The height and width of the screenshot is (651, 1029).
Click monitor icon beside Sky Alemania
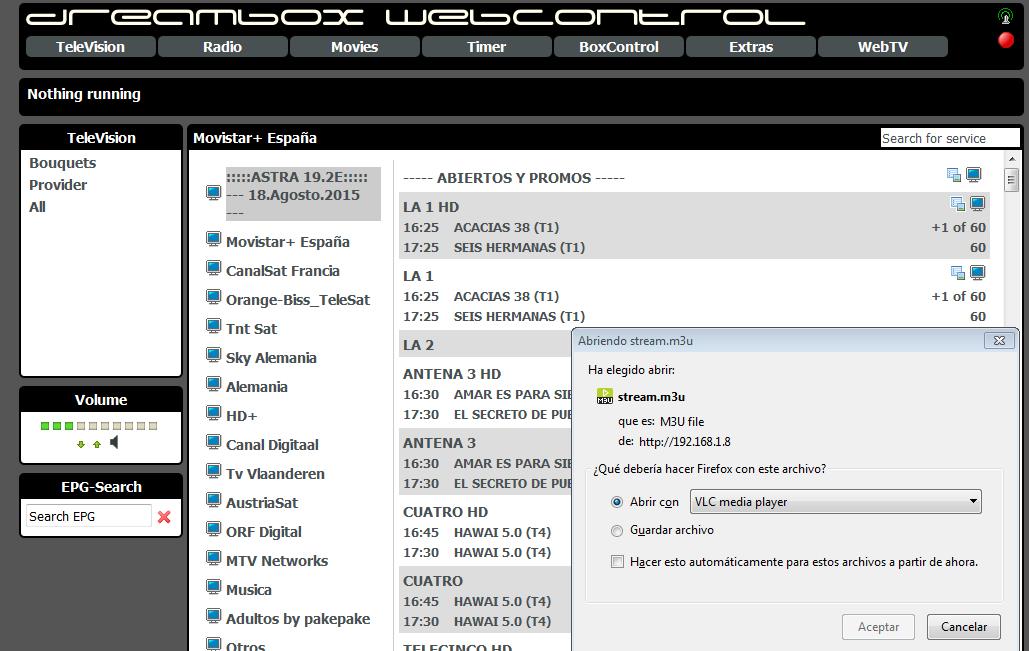click(x=213, y=355)
